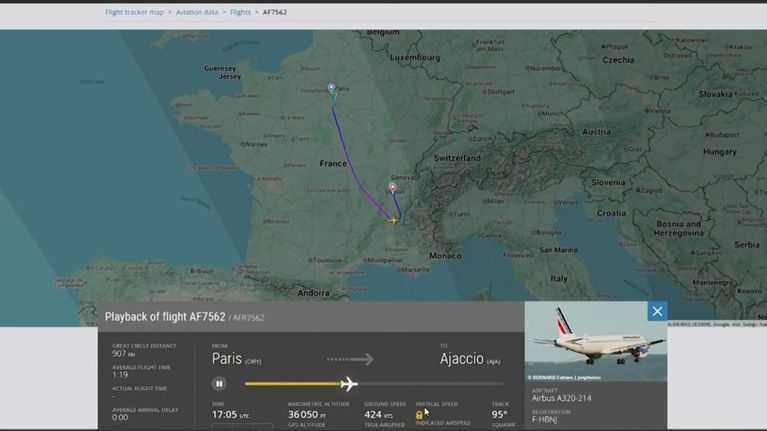
Task: Pause the flight playback
Action: tap(219, 384)
